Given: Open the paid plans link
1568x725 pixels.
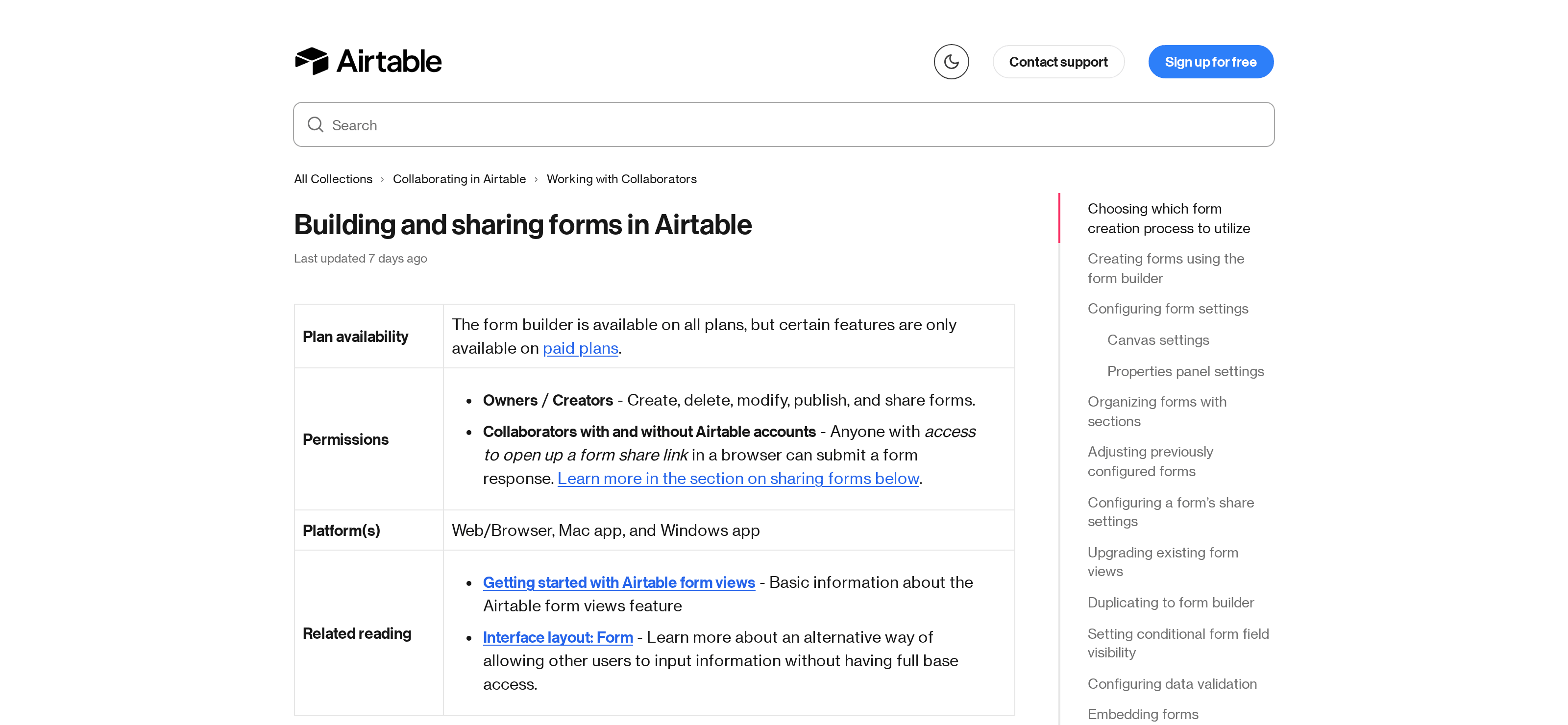Looking at the screenshot, I should tap(580, 348).
